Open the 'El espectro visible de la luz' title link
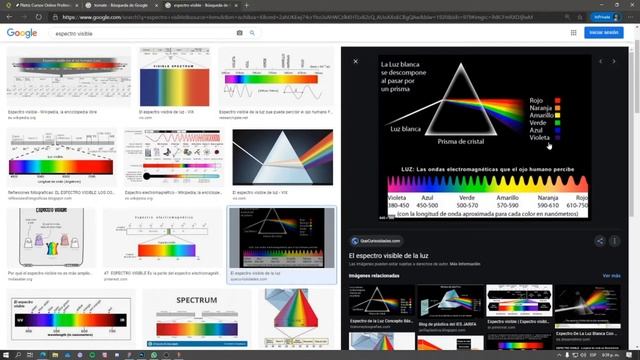640x360 pixels. tap(388, 256)
